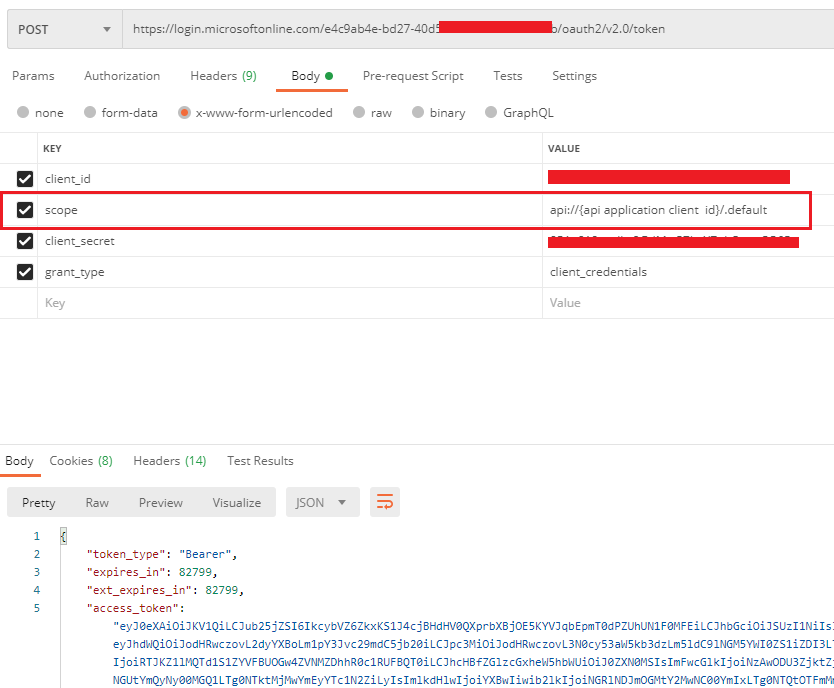Viewport: 834px width, 688px height.
Task: Open the request Headers (9) tab
Action: pos(223,76)
